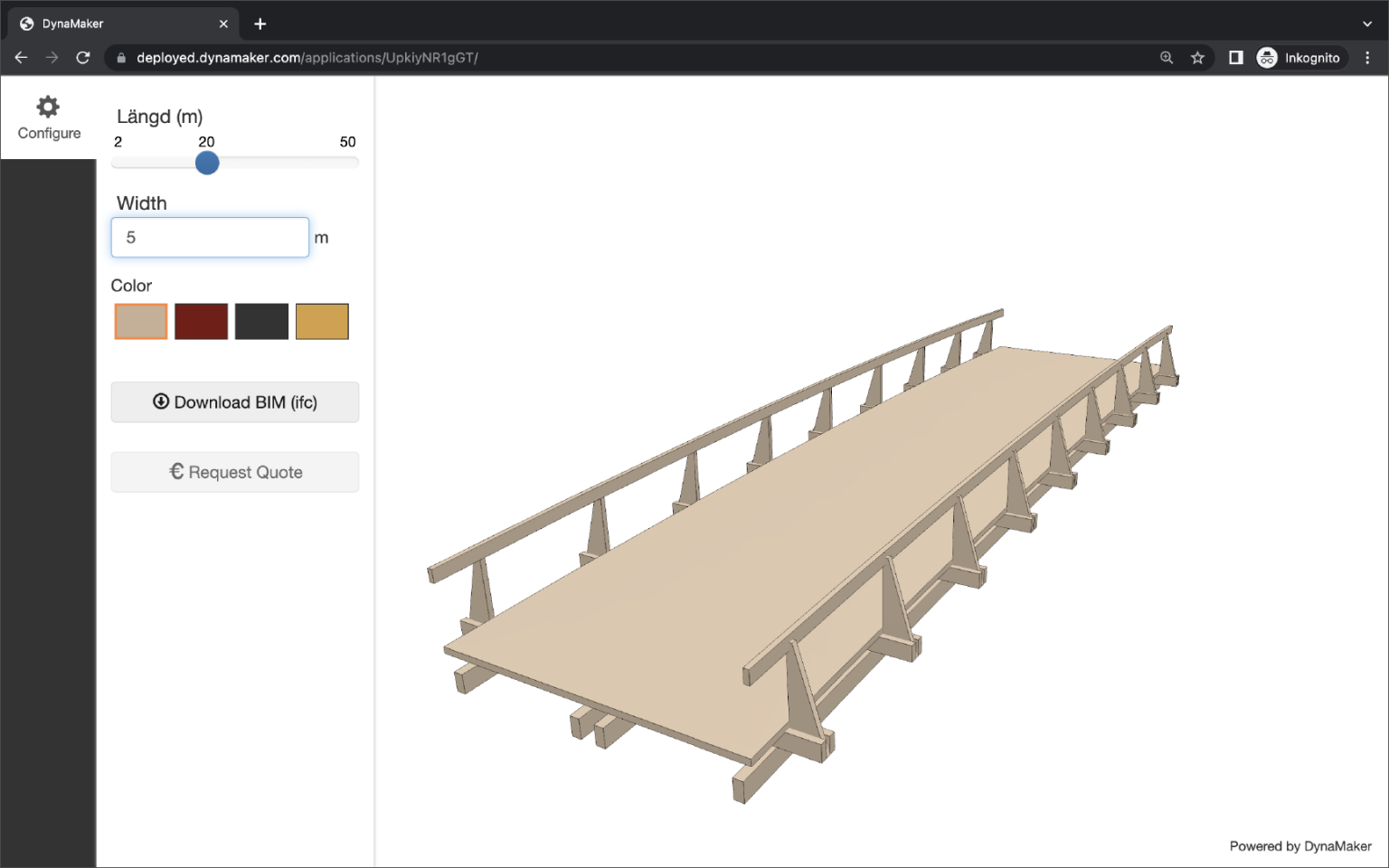Click the Incognito badge in the toolbar
Screen dimensions: 1389x868
(x=1300, y=57)
